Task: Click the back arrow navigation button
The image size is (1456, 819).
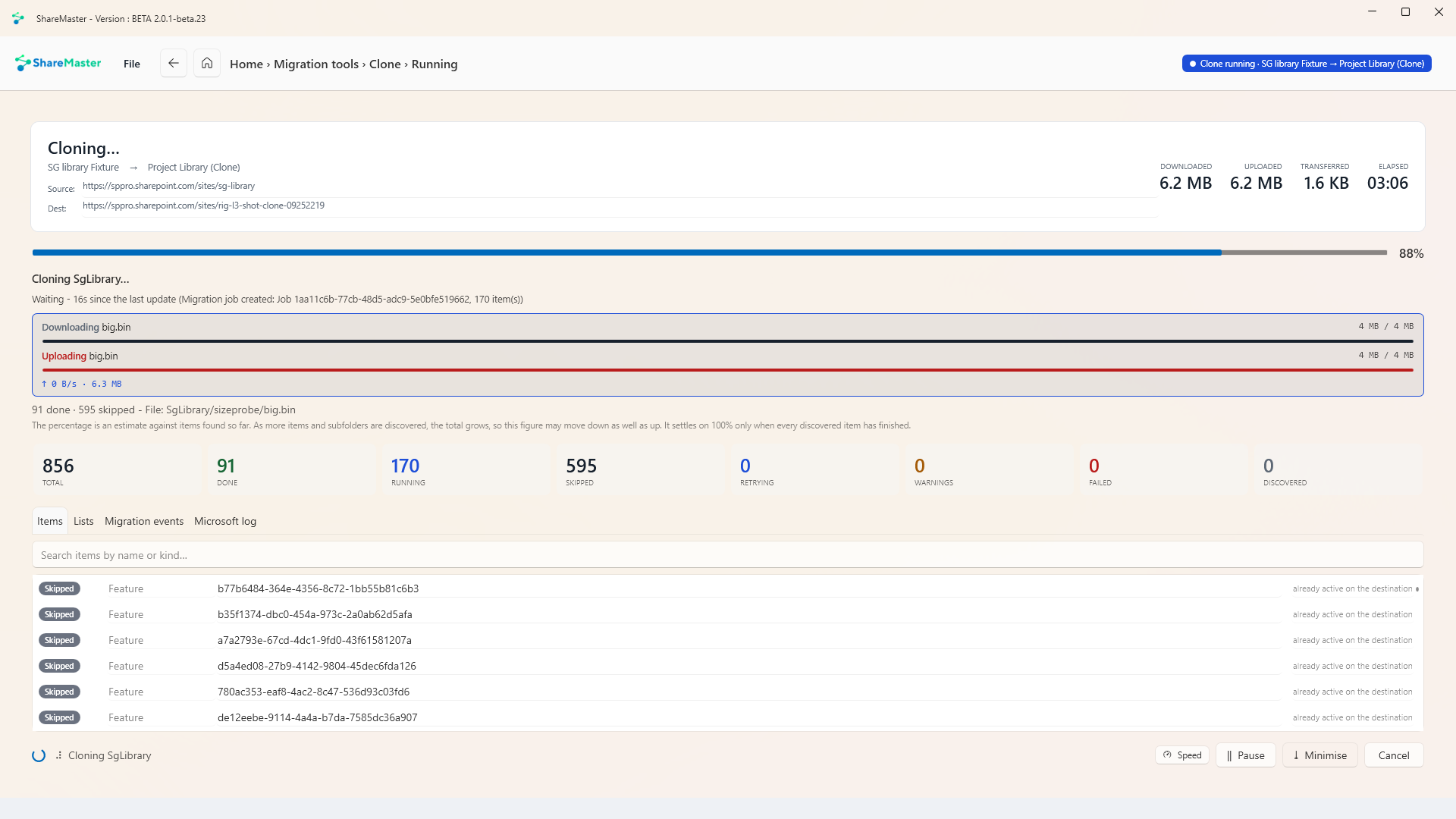Action: tap(174, 64)
